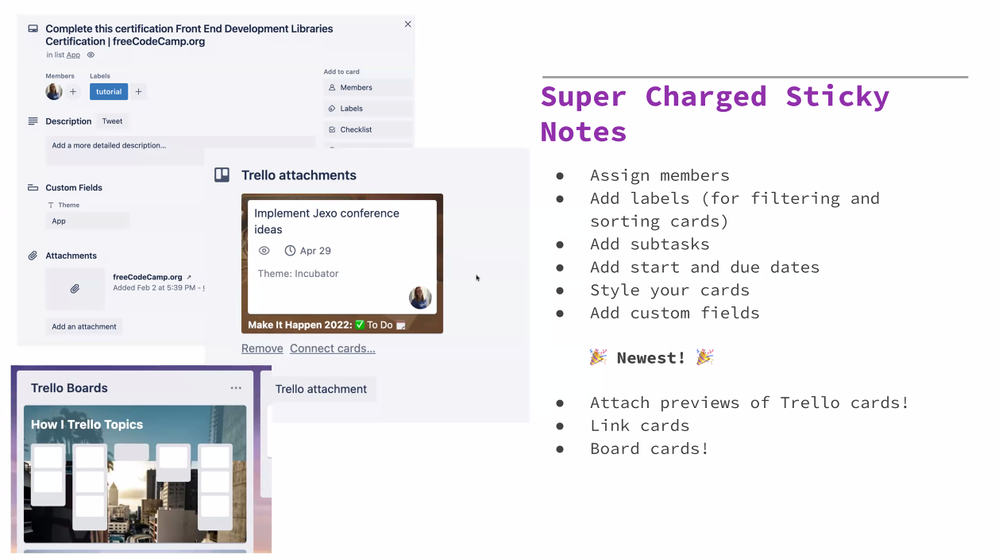This screenshot has height=558, width=999.
Task: Click the Add an attachment button
Action: click(x=84, y=327)
